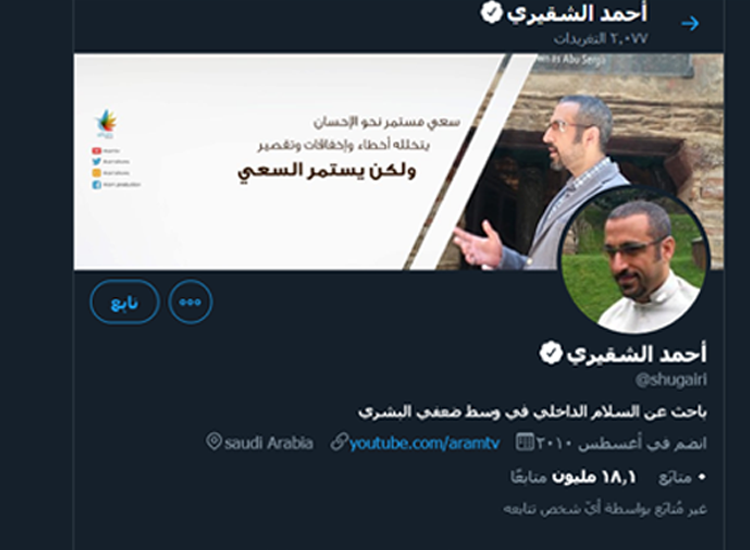
Task: Open the round profile photo
Action: (635, 261)
